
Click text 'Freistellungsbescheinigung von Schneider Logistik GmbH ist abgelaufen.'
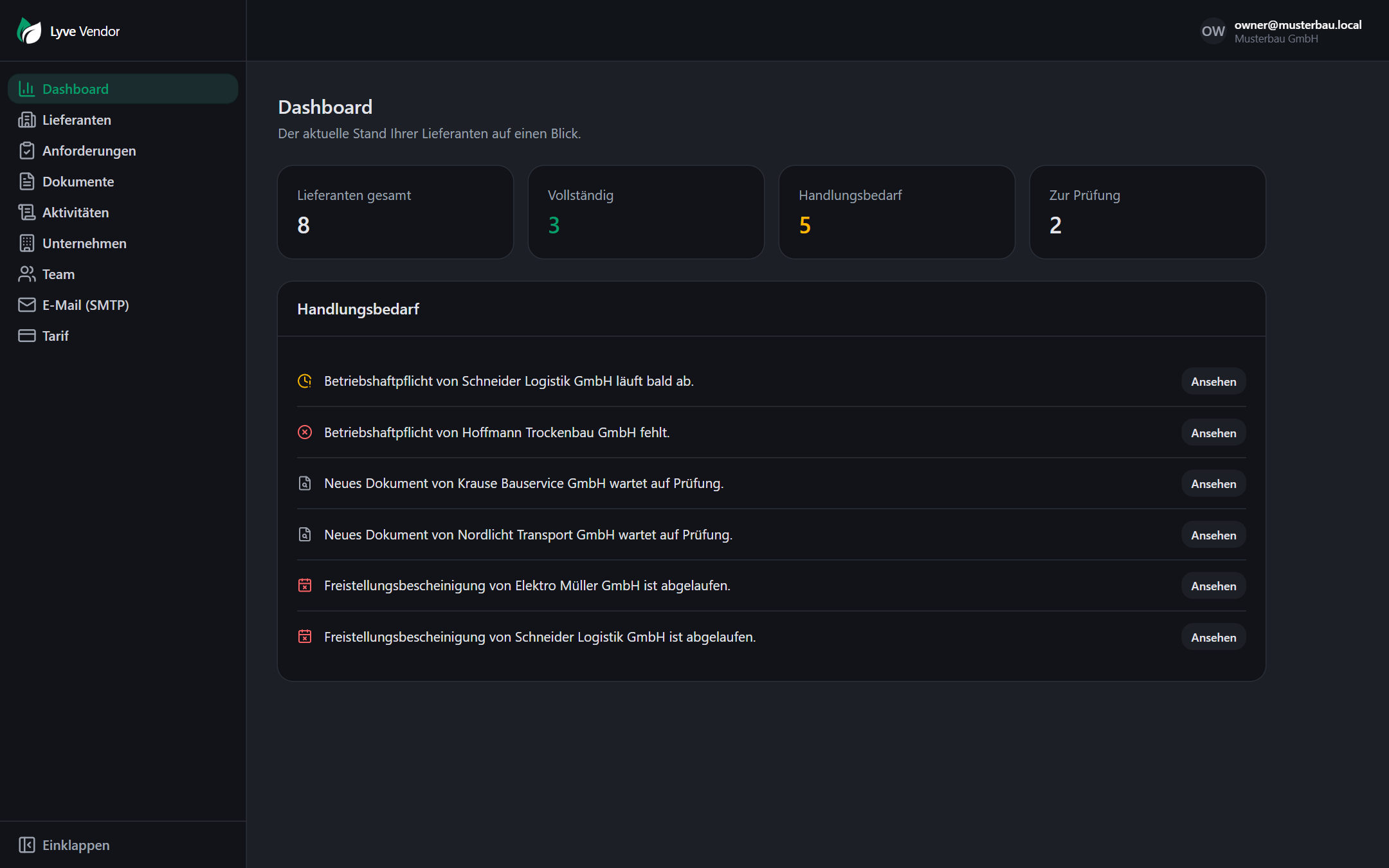(x=540, y=637)
